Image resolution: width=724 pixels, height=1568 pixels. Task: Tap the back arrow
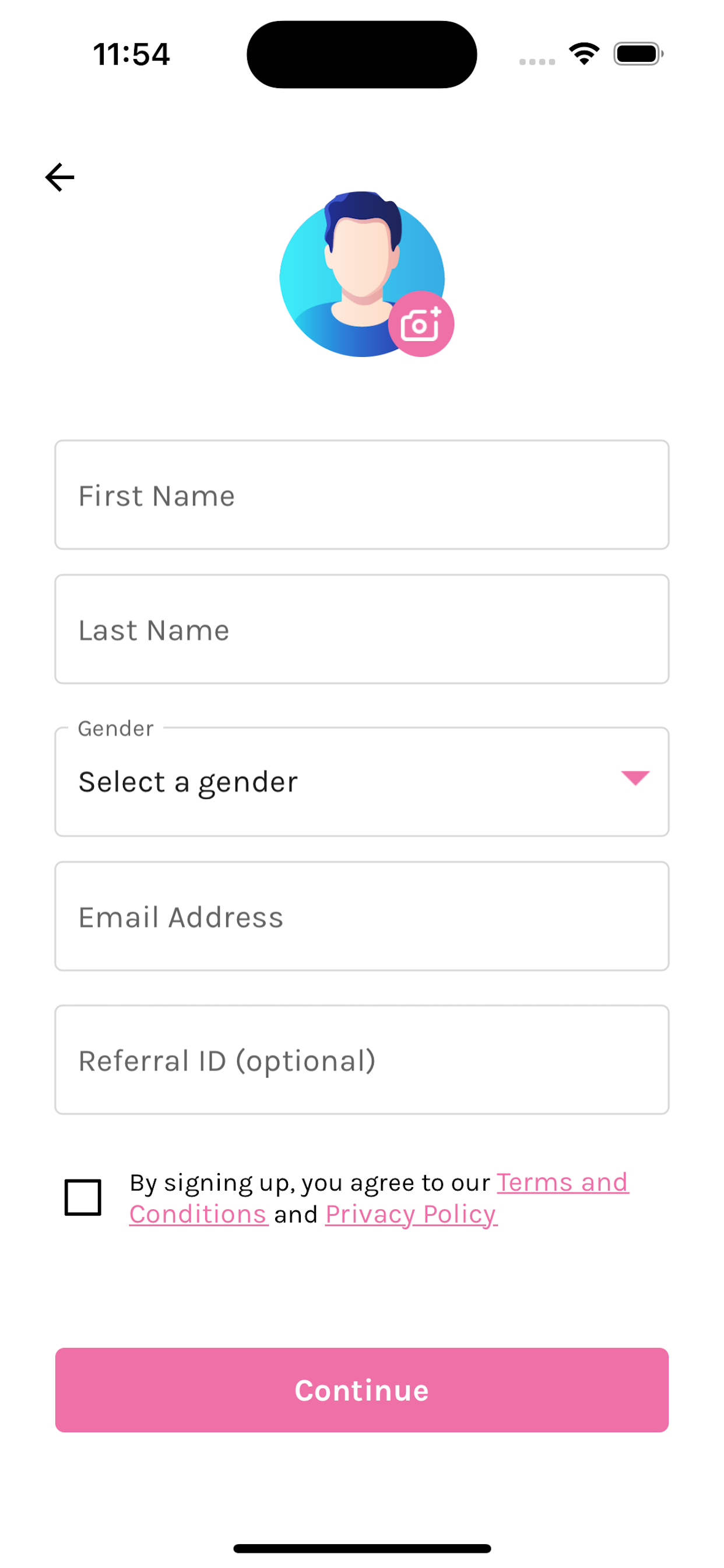pos(59,177)
